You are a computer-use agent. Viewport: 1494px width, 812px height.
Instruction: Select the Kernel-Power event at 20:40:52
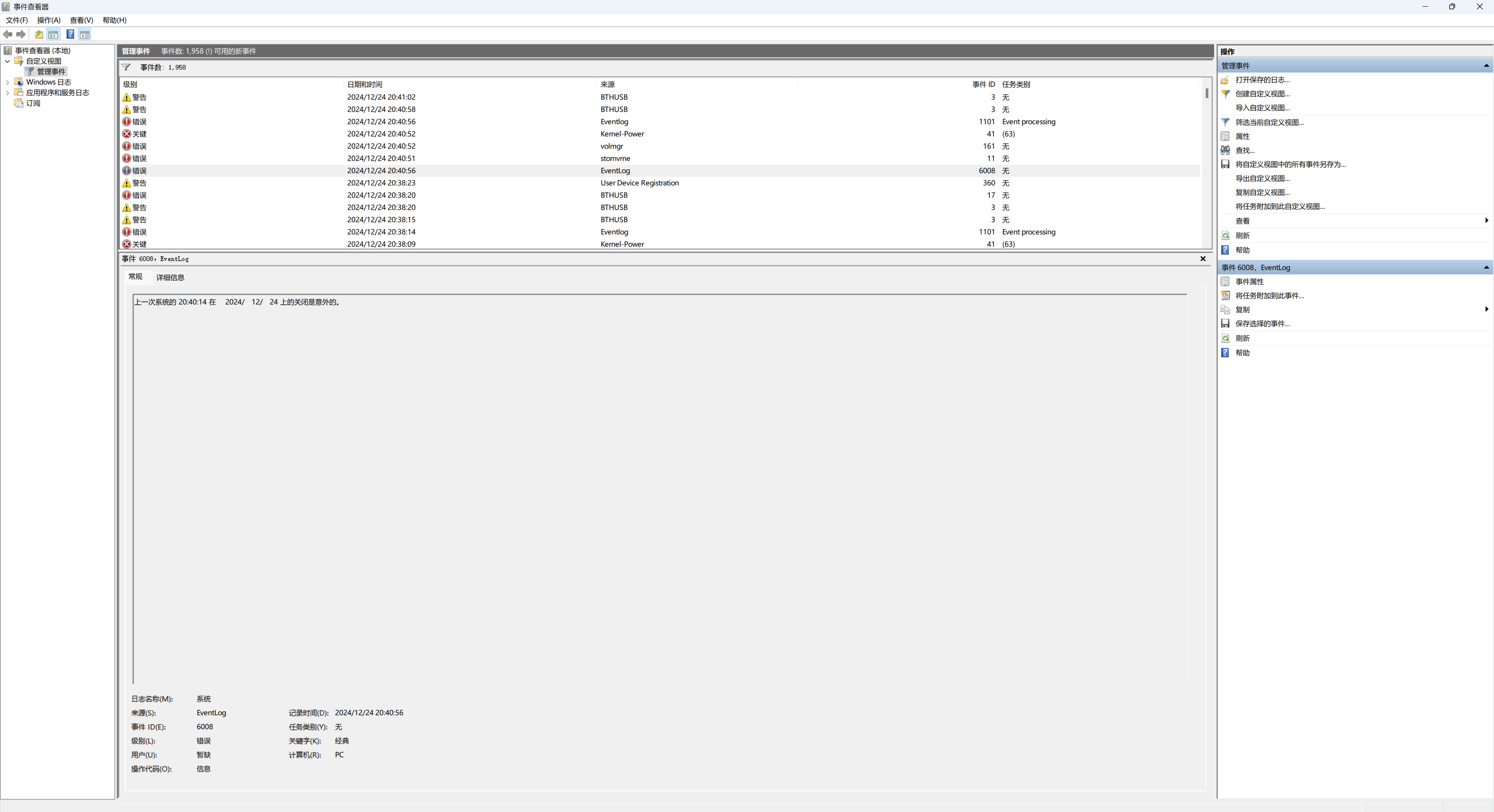pos(622,134)
